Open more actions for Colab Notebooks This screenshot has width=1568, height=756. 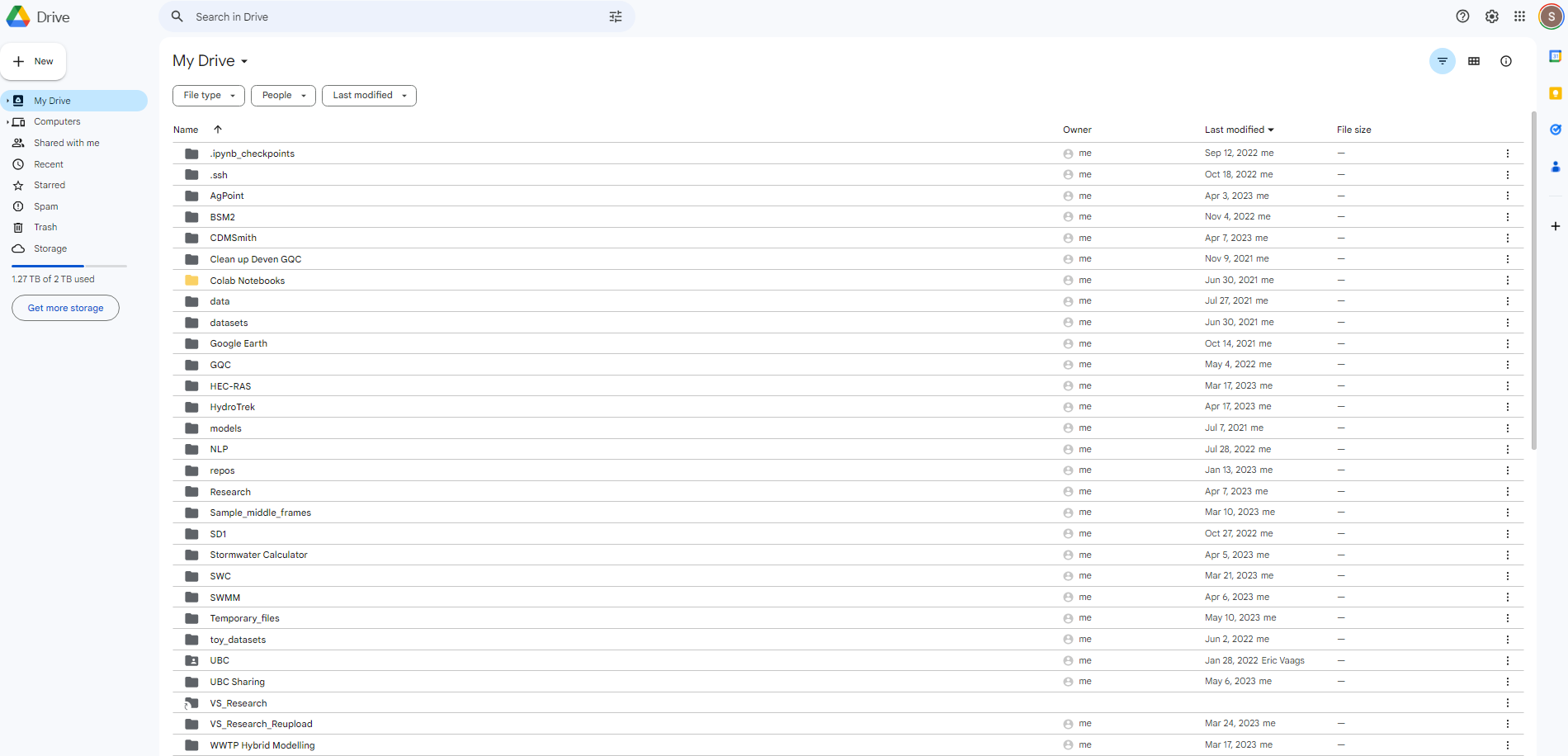tap(1507, 281)
